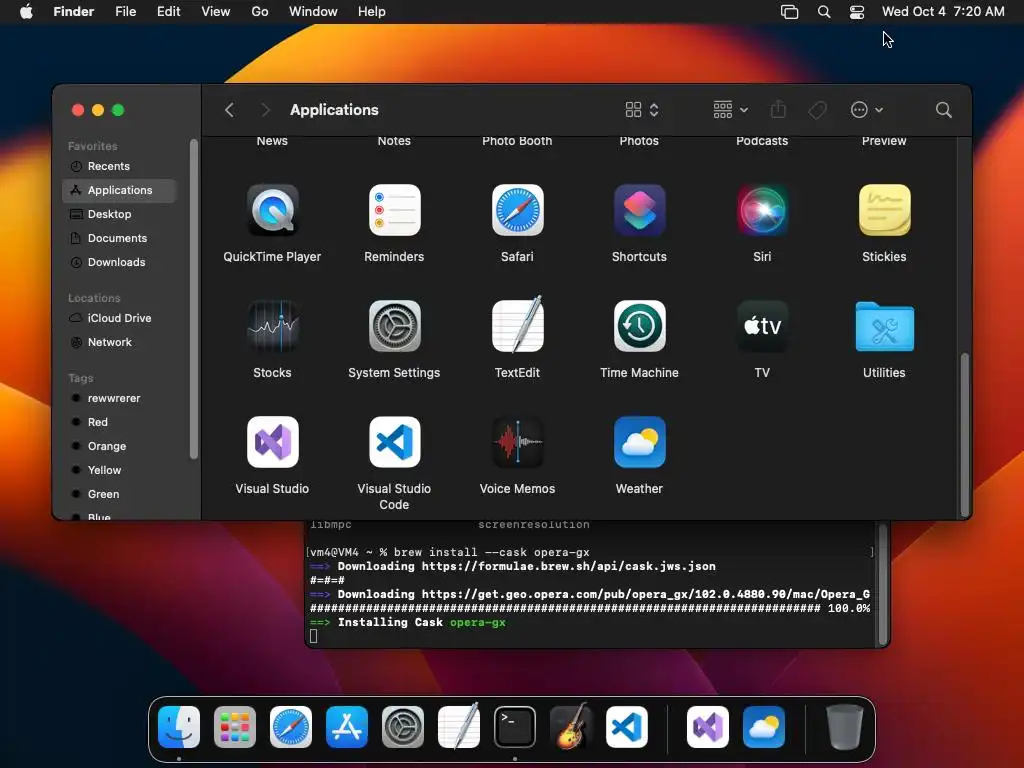Open Visual Studio Code in Finder window
The width and height of the screenshot is (1024, 768).
[394, 442]
